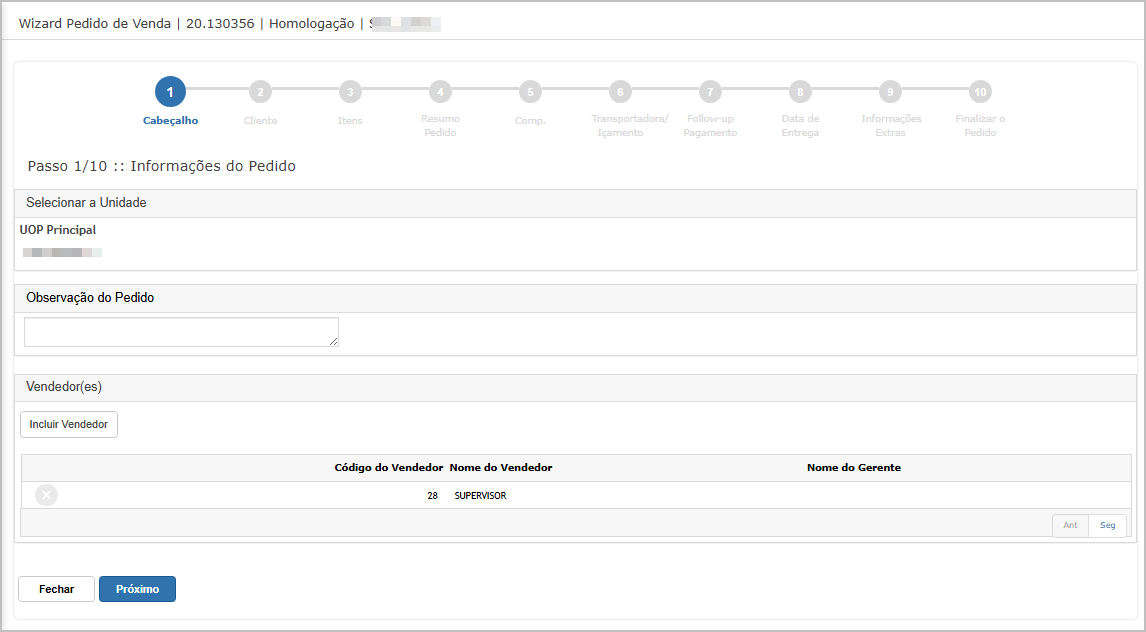Open step 4 Resumo Pedido circle
The width and height of the screenshot is (1146, 632).
coord(440,92)
